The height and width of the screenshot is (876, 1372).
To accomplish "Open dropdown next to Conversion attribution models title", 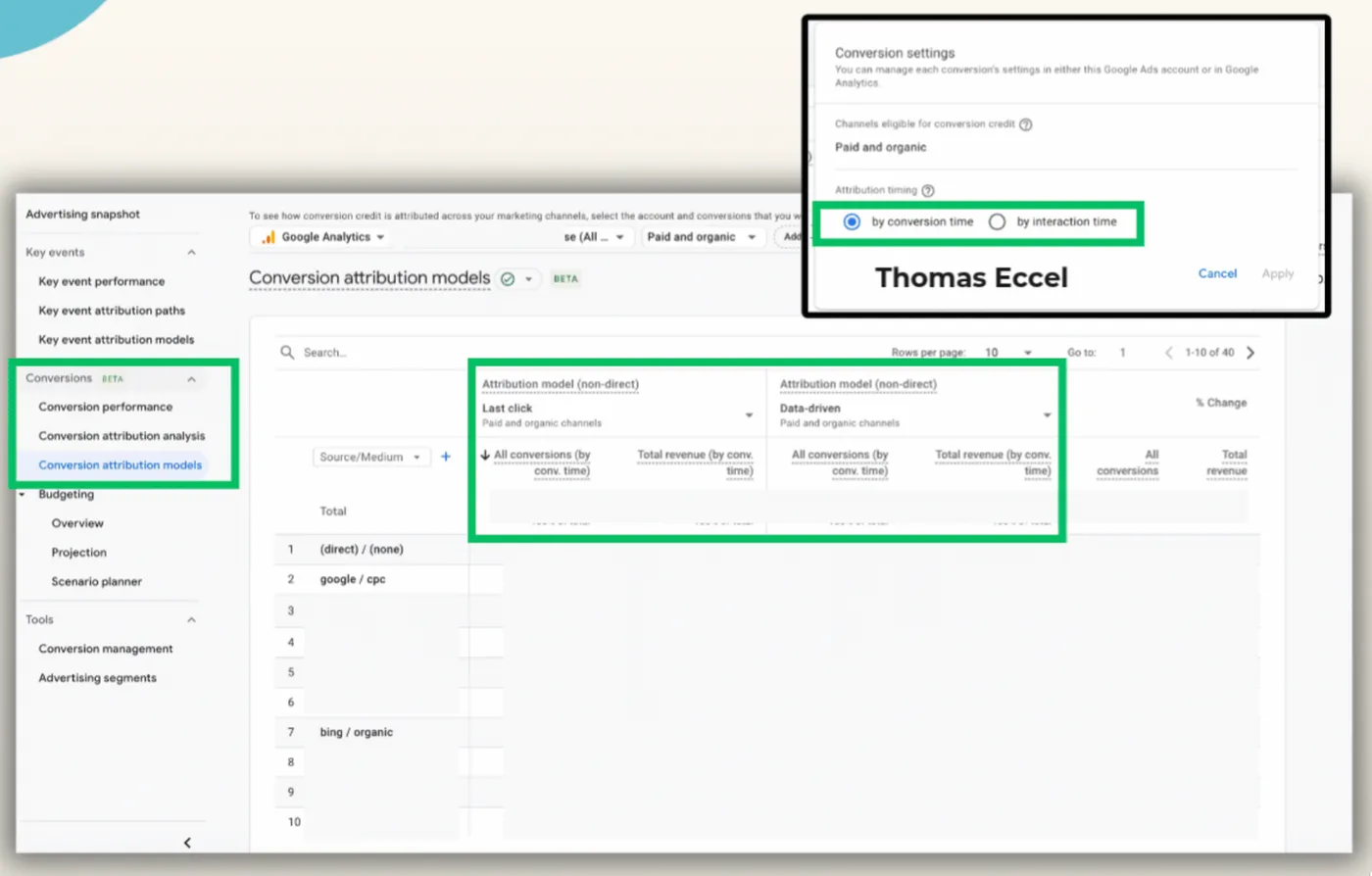I will [x=529, y=279].
